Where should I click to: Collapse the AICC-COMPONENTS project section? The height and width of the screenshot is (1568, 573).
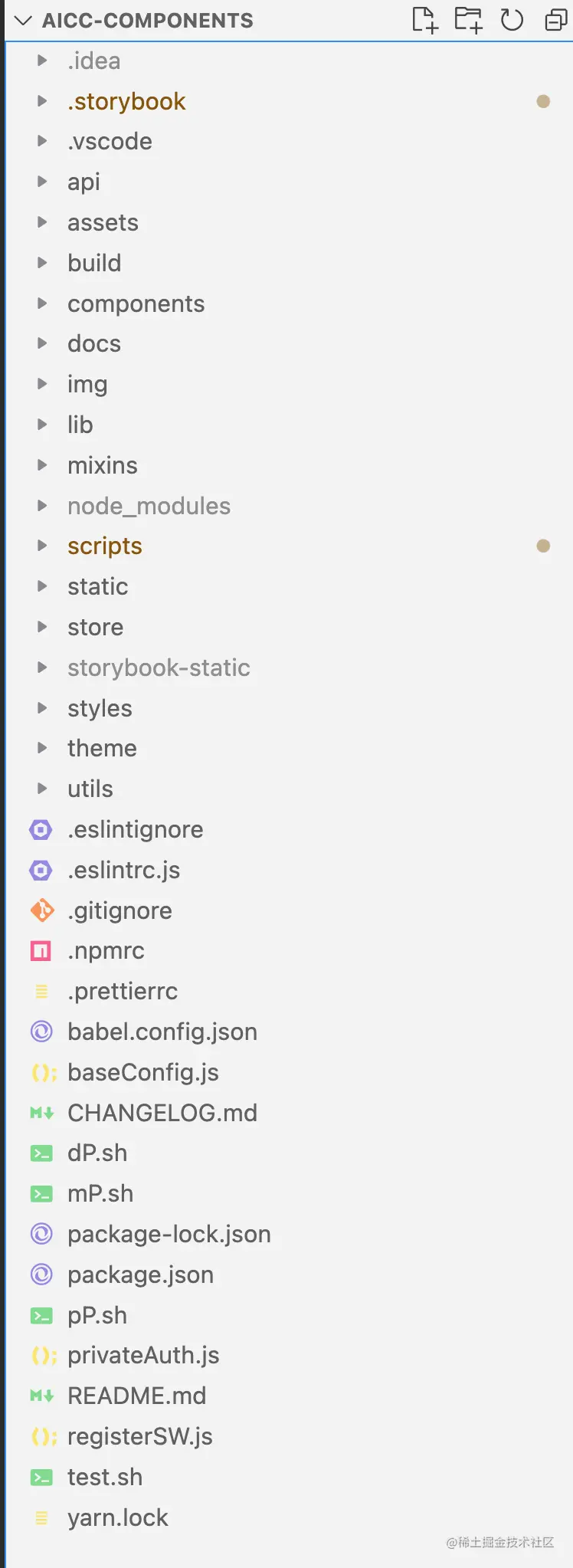23,21
